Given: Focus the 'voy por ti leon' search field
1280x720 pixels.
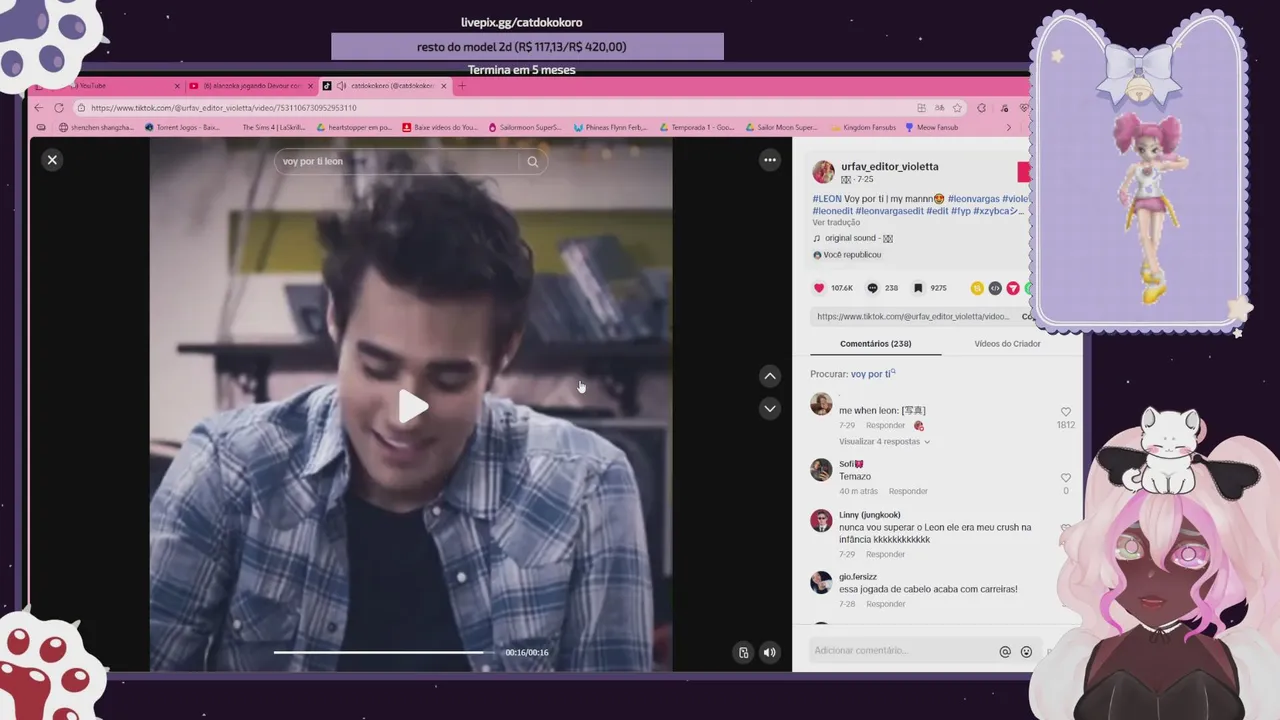Looking at the screenshot, I should point(398,161).
